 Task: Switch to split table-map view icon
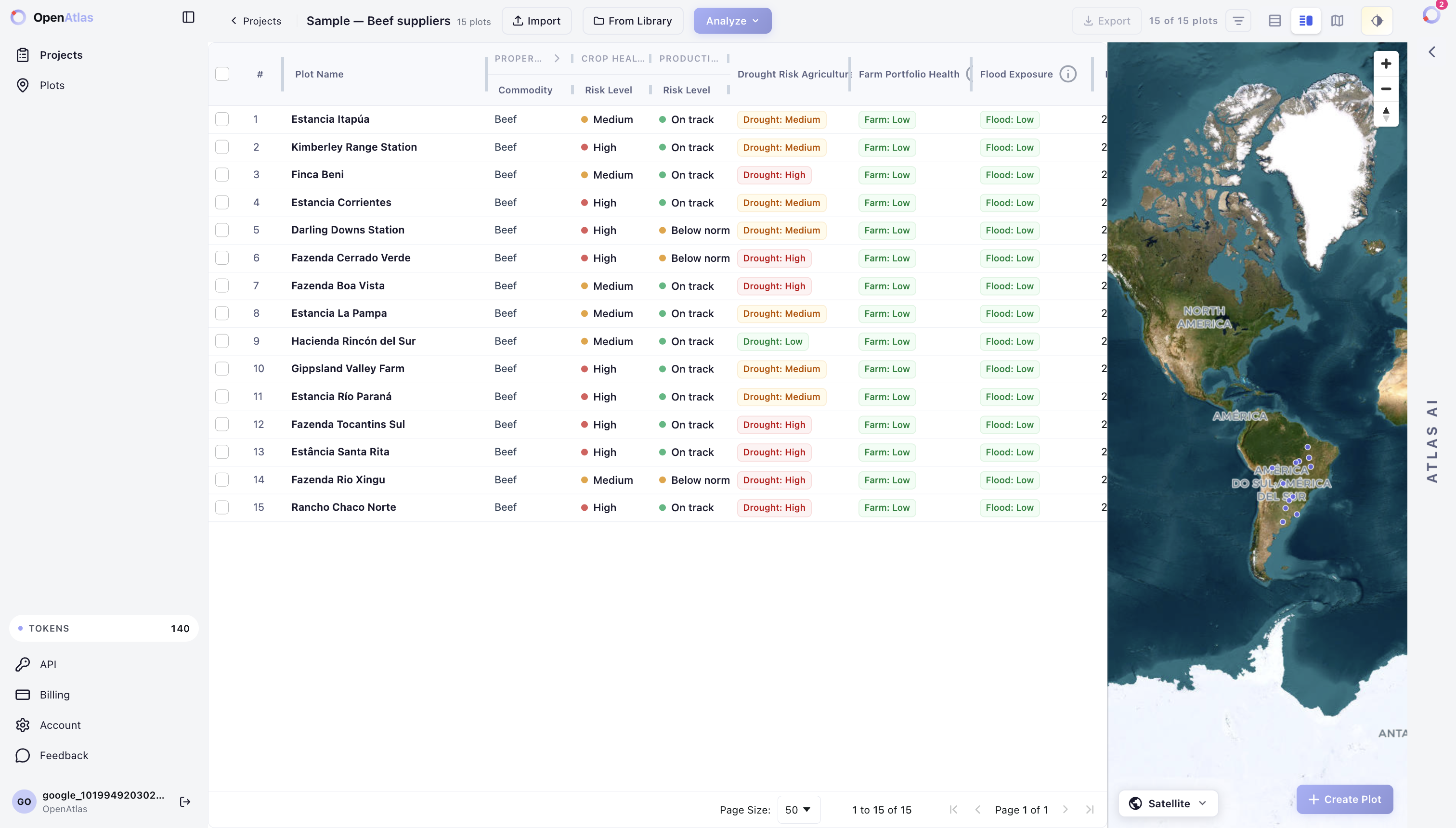click(x=1306, y=21)
